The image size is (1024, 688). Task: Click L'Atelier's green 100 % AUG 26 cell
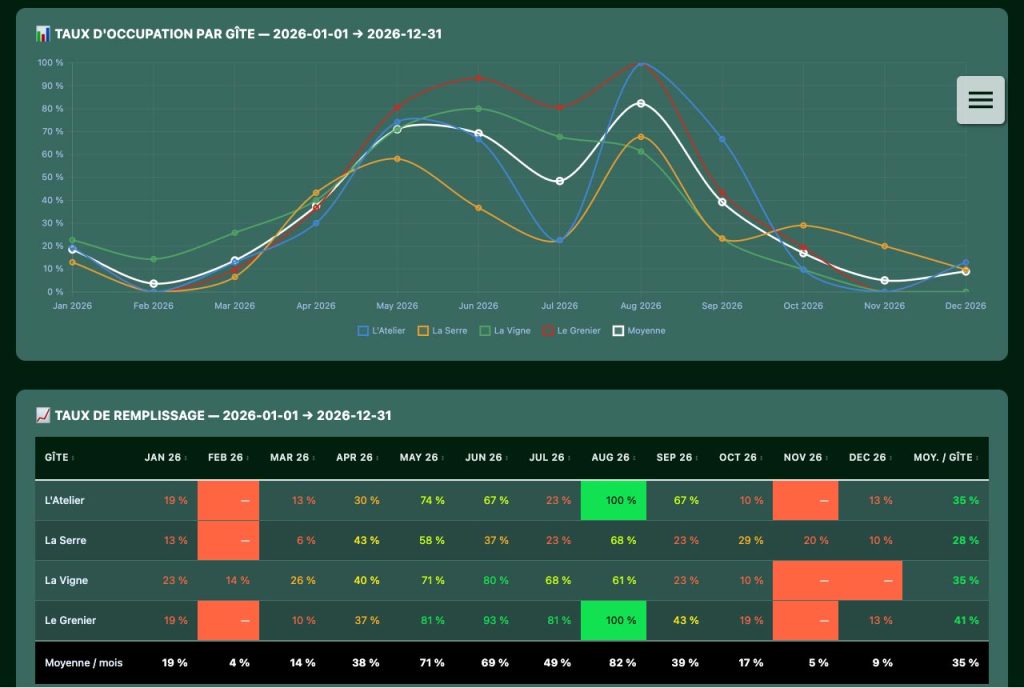(x=613, y=501)
